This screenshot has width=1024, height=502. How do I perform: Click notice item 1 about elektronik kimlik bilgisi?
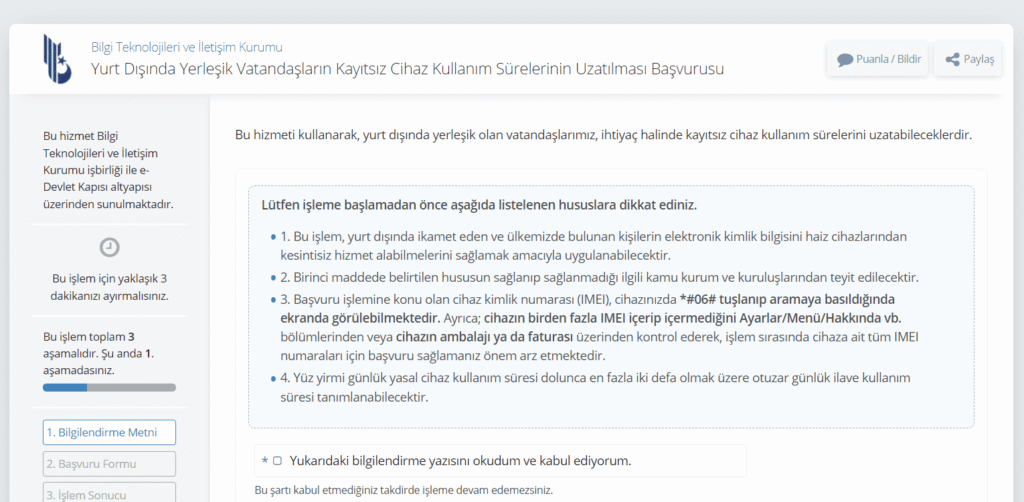coord(592,246)
